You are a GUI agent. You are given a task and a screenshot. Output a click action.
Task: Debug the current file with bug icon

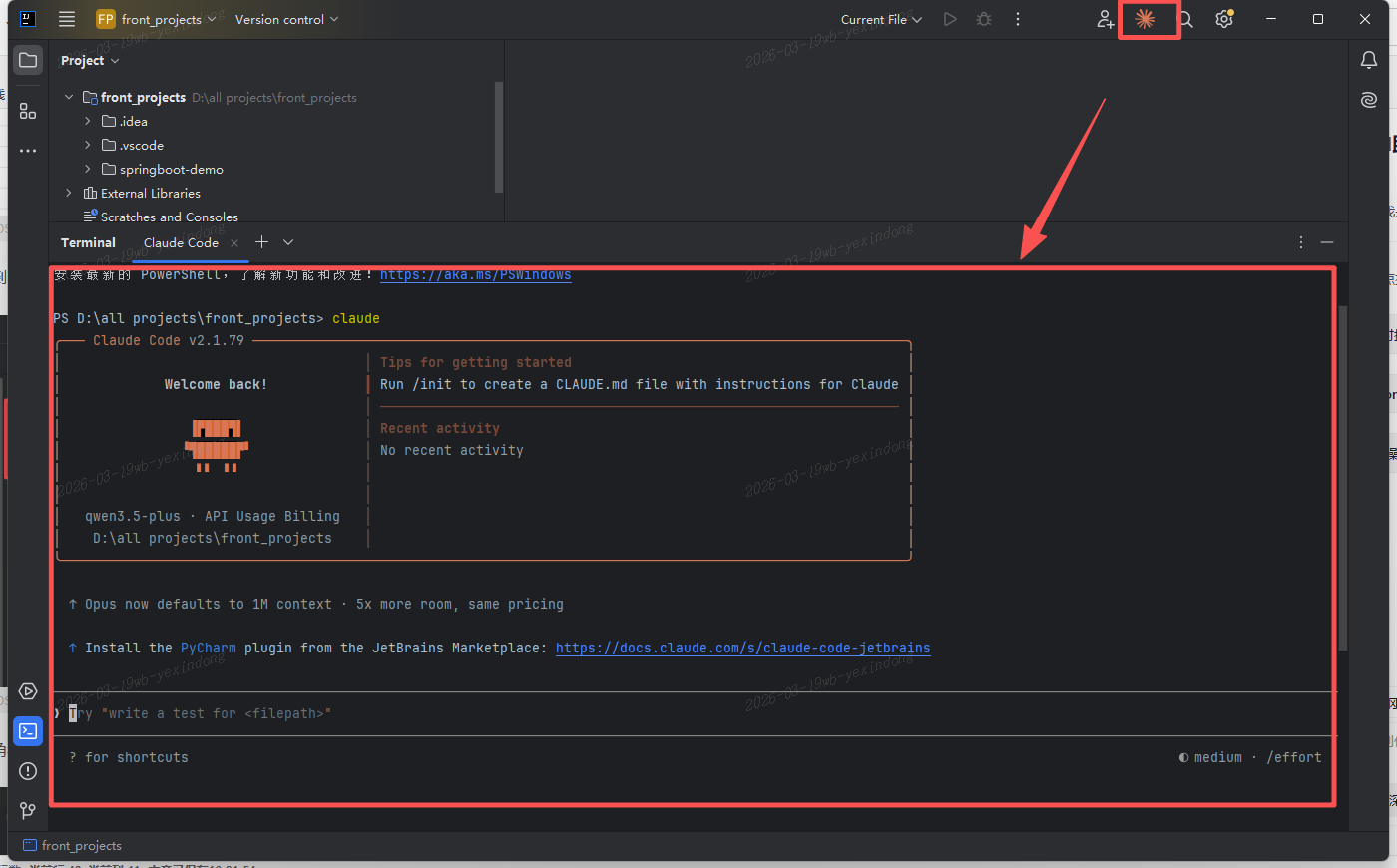[984, 19]
